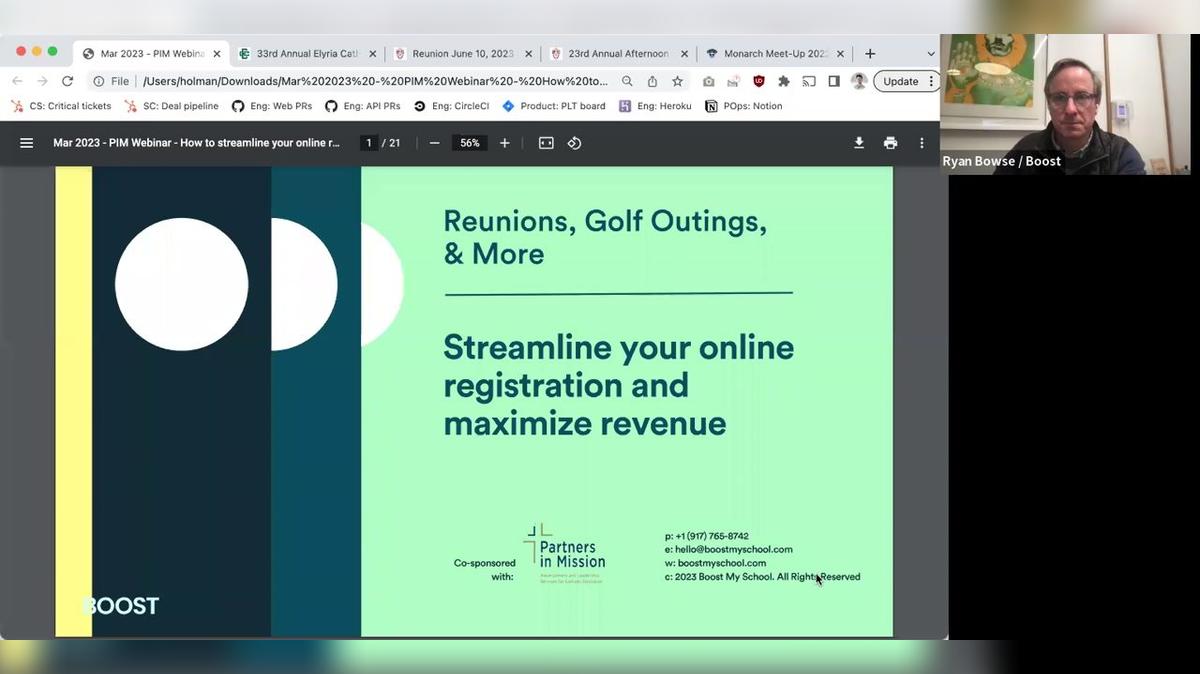Open the Chrome extensions puzzle menu
This screenshot has width=1200, height=674.
pyautogui.click(x=783, y=81)
